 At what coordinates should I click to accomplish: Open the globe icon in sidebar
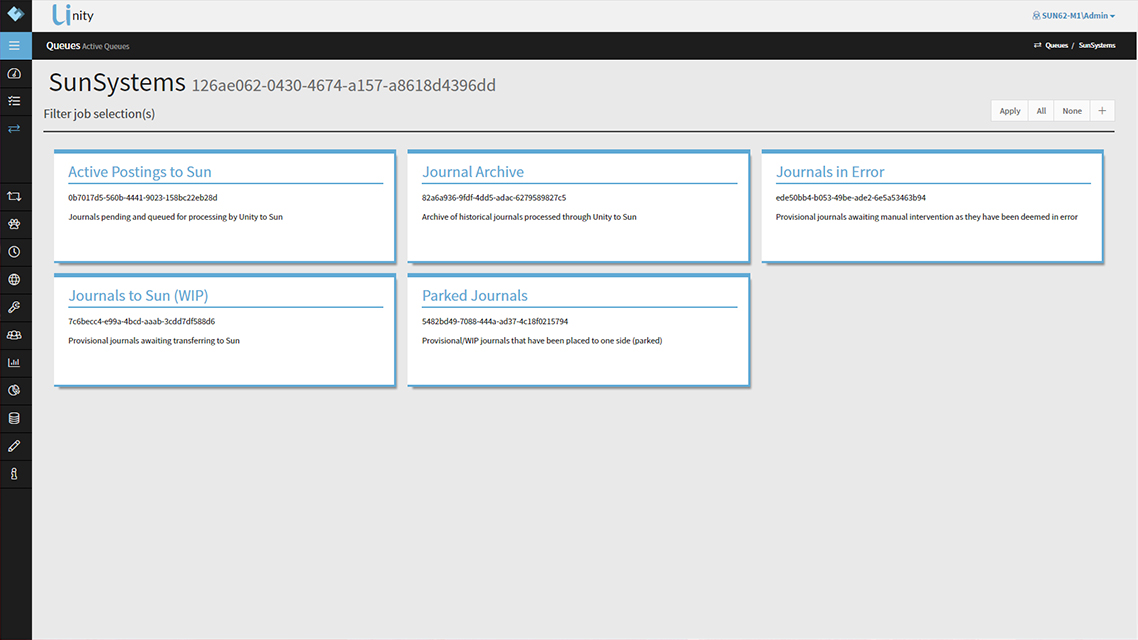pyautogui.click(x=15, y=279)
